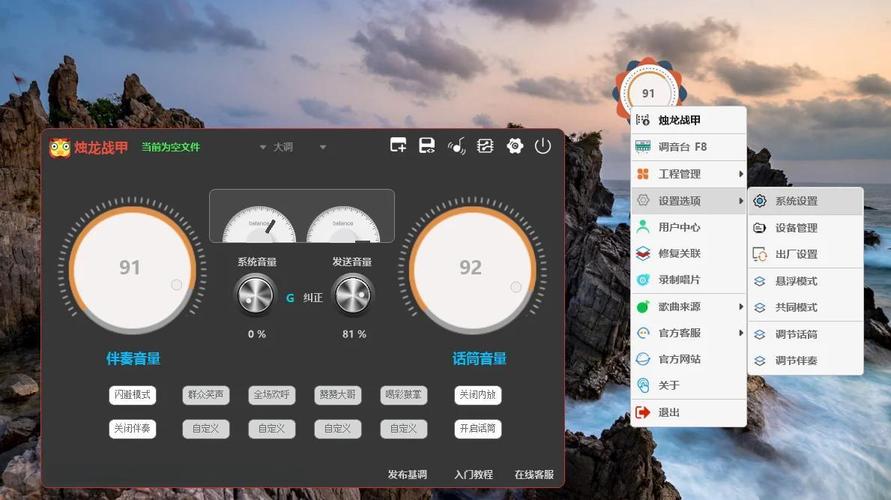The height and width of the screenshot is (500, 891).
Task: Open 设备管理 device icon in submenu
Action: pyautogui.click(x=760, y=228)
